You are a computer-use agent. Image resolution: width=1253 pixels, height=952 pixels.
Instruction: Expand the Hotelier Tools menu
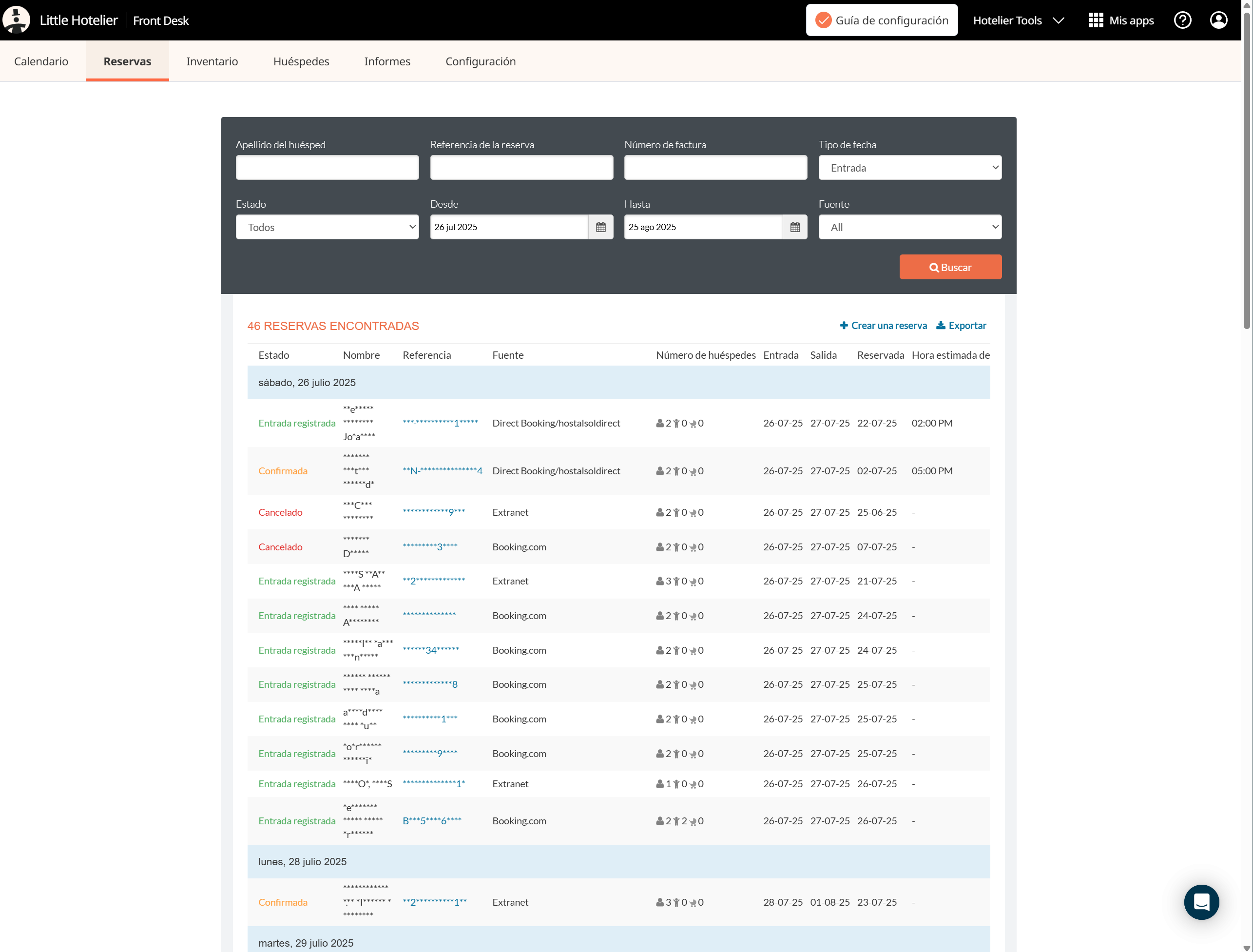(1018, 20)
